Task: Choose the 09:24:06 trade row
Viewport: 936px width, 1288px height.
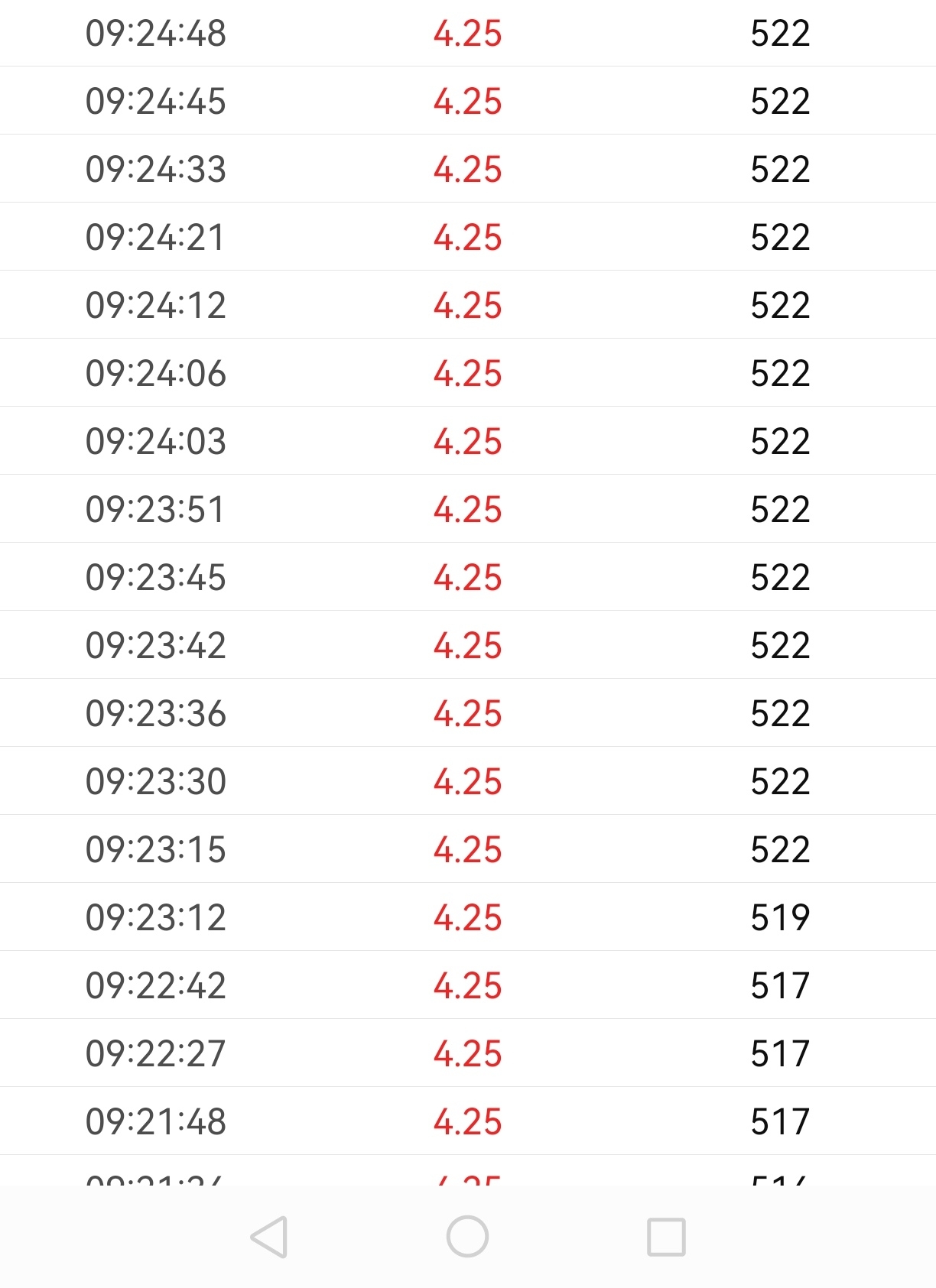Action: coord(468,373)
